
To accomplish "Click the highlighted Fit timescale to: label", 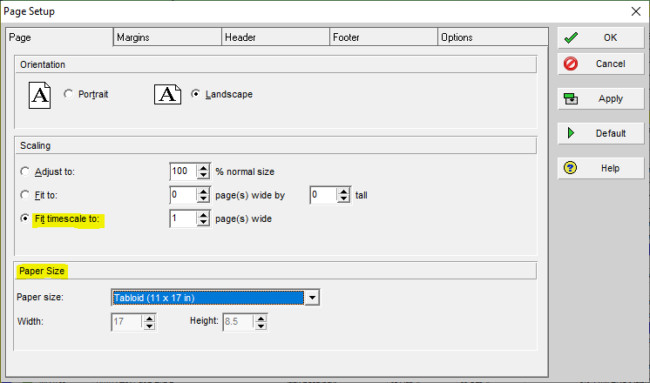I will (x=67, y=218).
